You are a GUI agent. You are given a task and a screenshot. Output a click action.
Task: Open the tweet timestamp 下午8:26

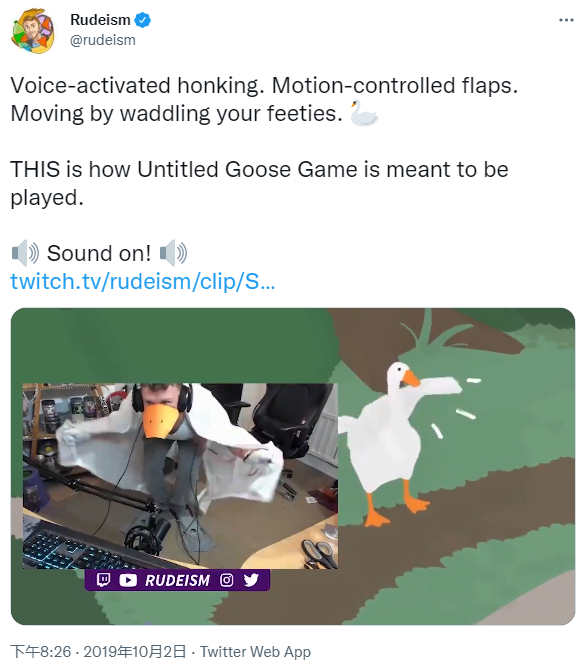[x=41, y=651]
